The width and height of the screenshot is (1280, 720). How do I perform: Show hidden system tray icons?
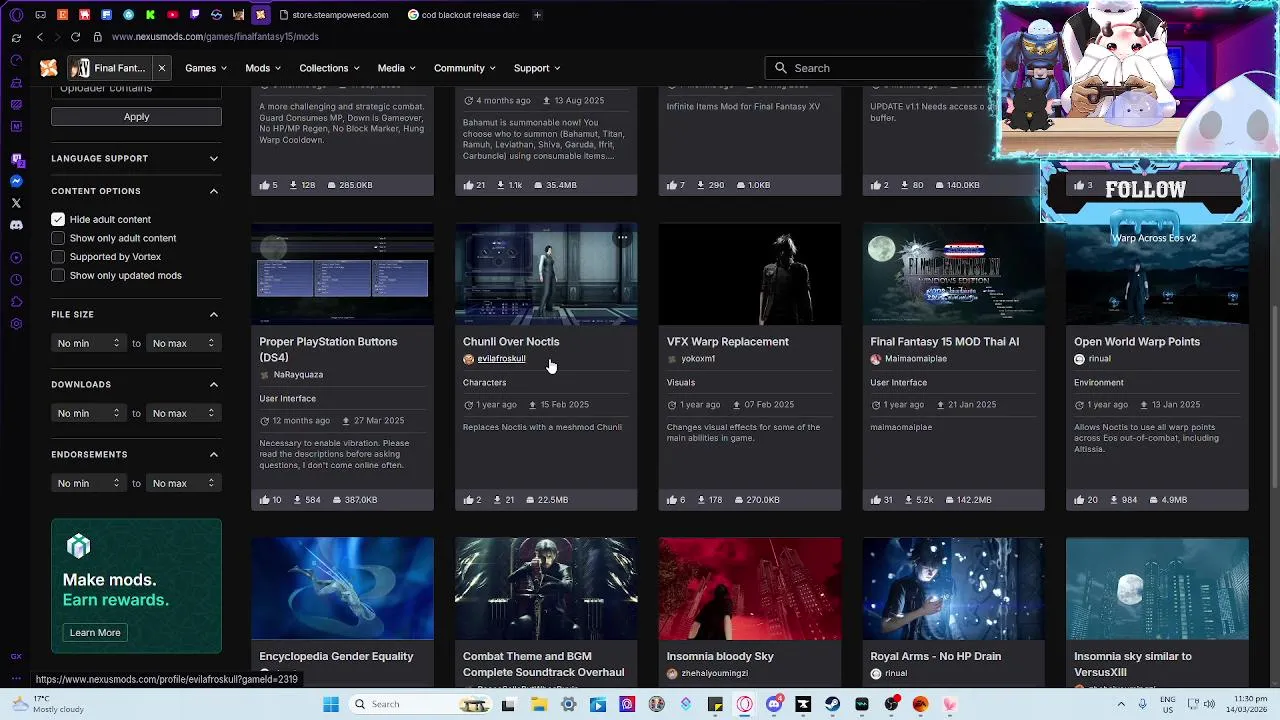[1121, 704]
